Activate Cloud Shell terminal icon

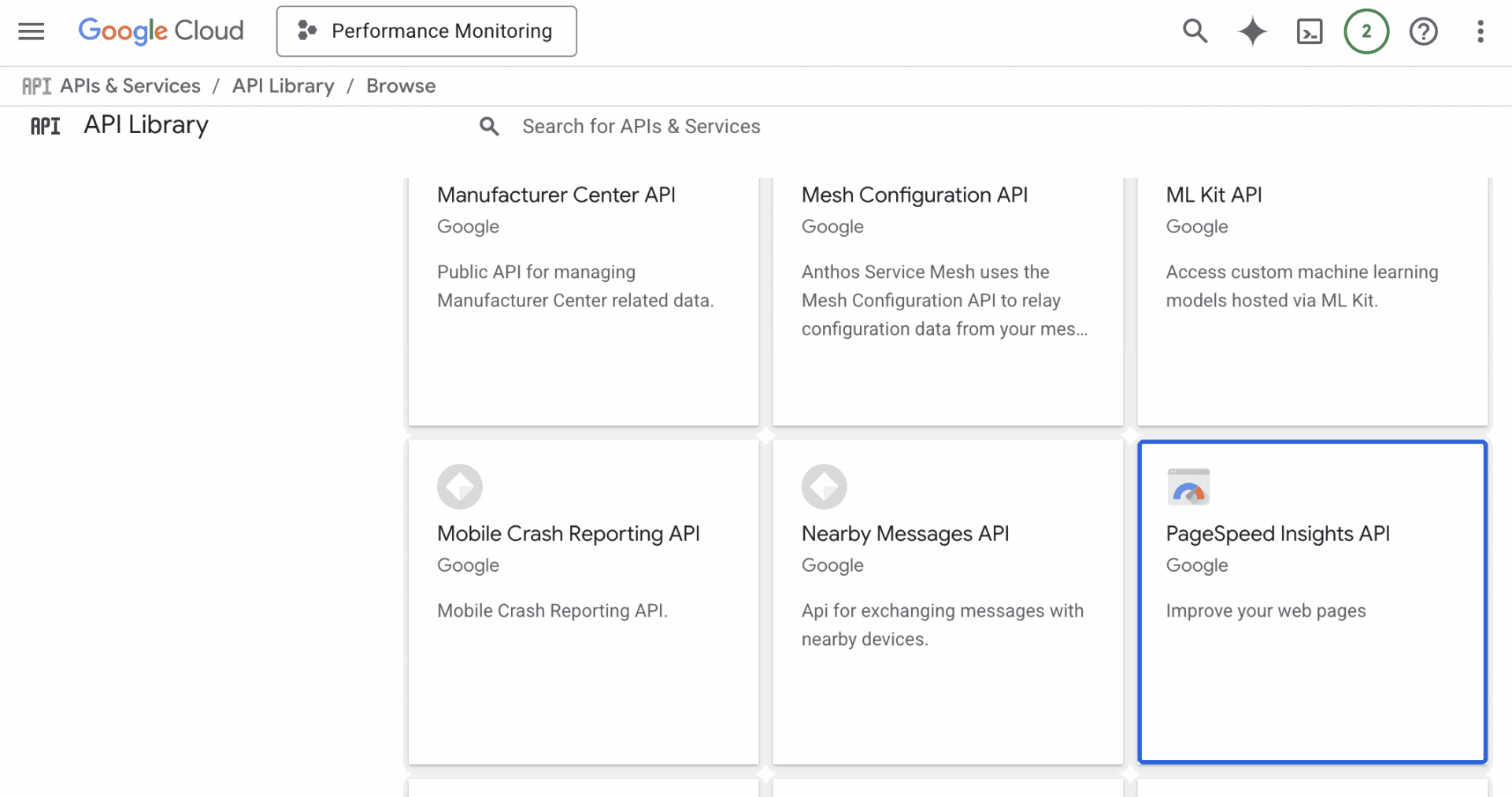click(1309, 32)
